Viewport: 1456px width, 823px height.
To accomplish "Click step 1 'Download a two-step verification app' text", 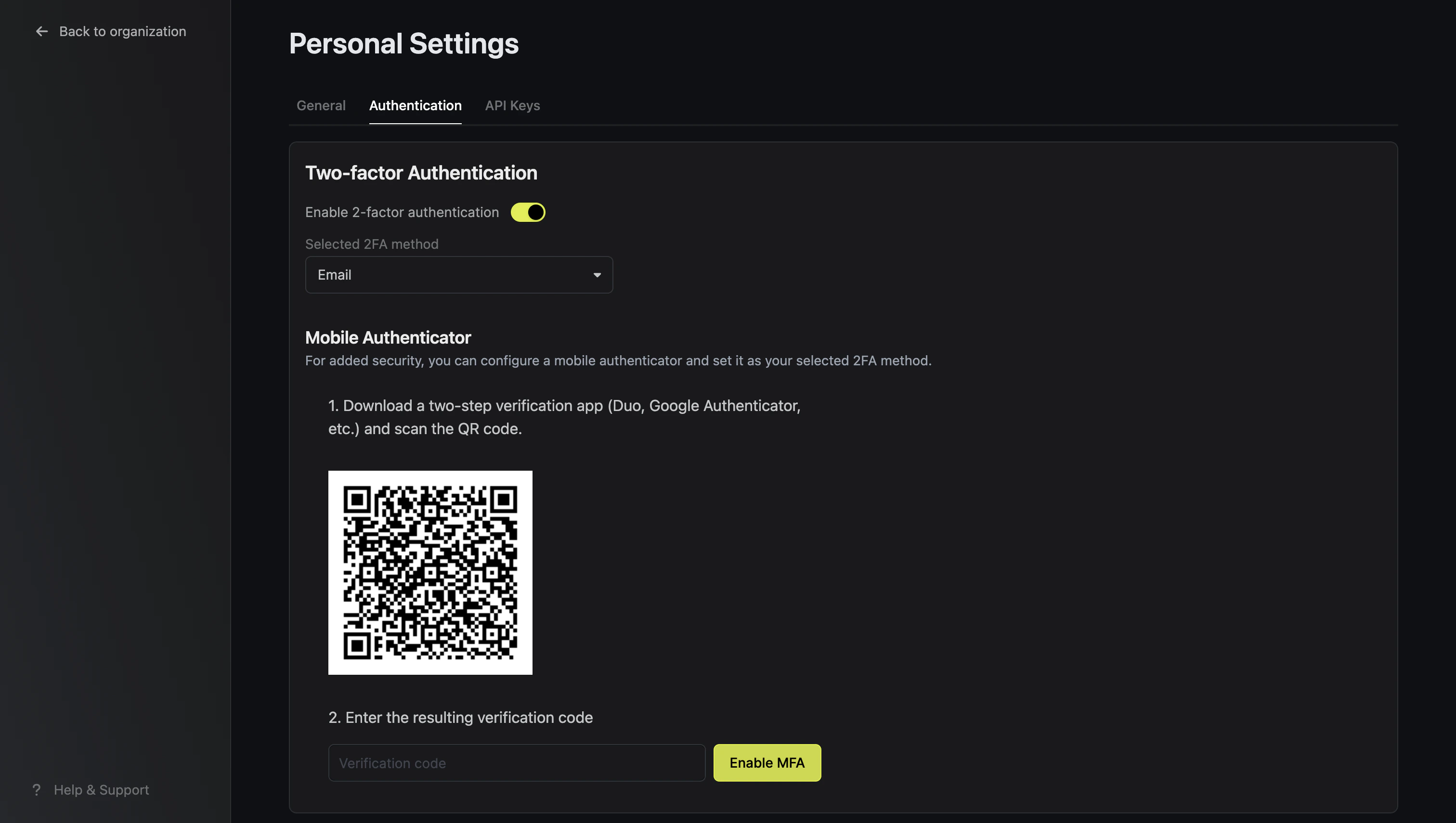I will point(564,417).
